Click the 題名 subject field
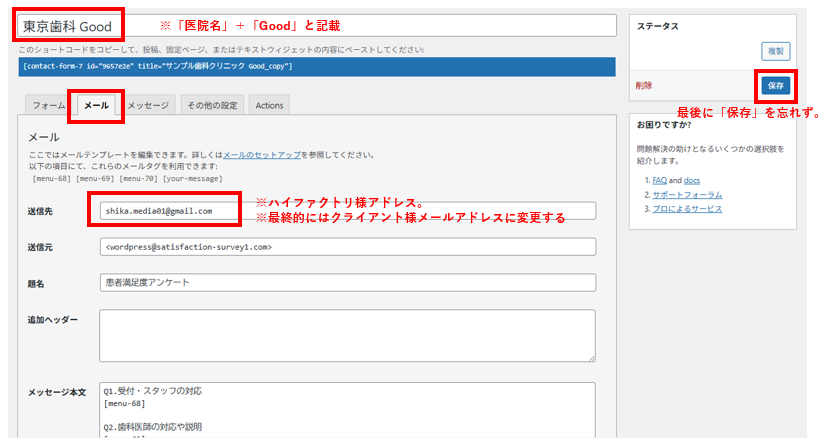820x446 pixels. point(347,283)
